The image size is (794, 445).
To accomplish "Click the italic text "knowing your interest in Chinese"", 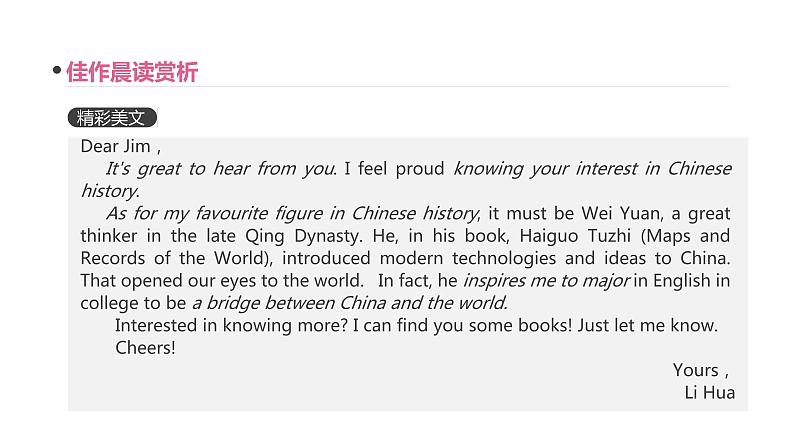I will 592,169.
